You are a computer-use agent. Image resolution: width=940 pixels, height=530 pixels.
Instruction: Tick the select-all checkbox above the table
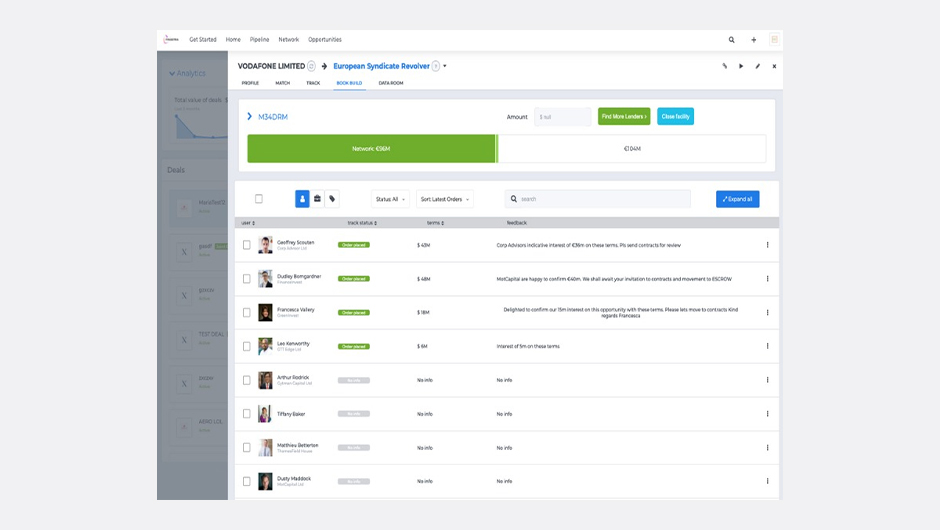259,198
